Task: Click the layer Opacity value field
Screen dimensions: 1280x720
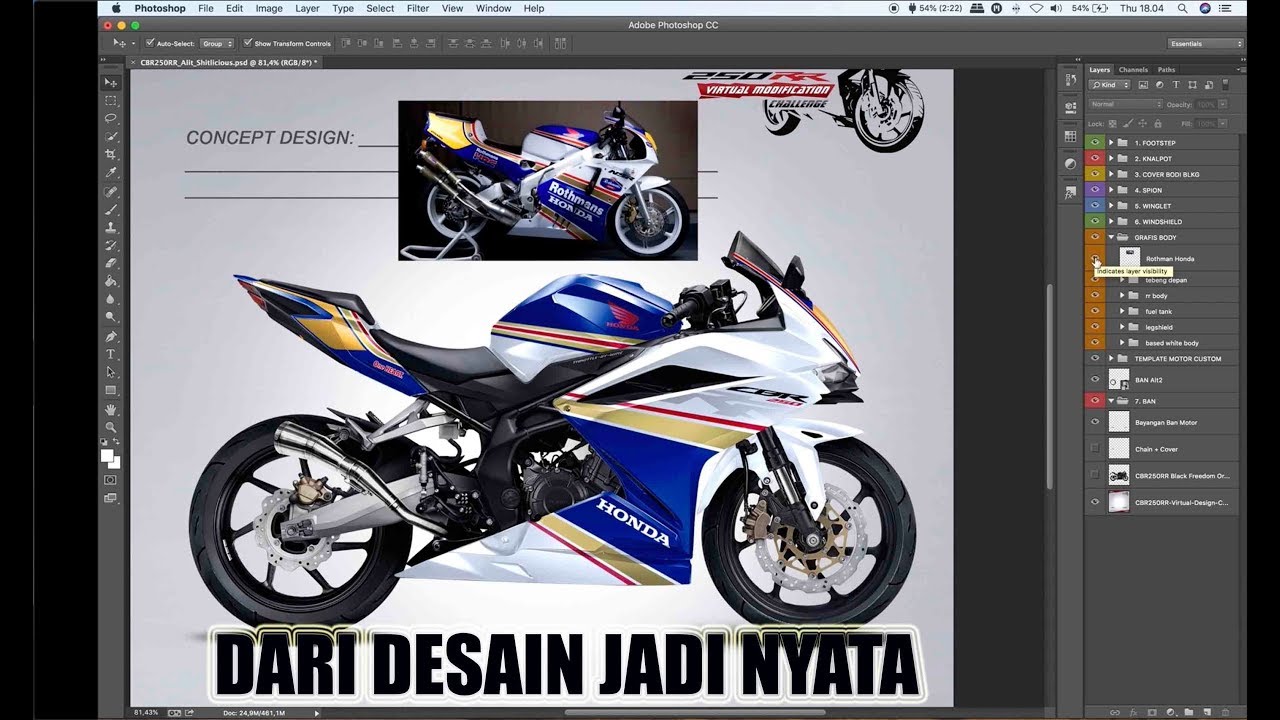Action: pos(1206,104)
